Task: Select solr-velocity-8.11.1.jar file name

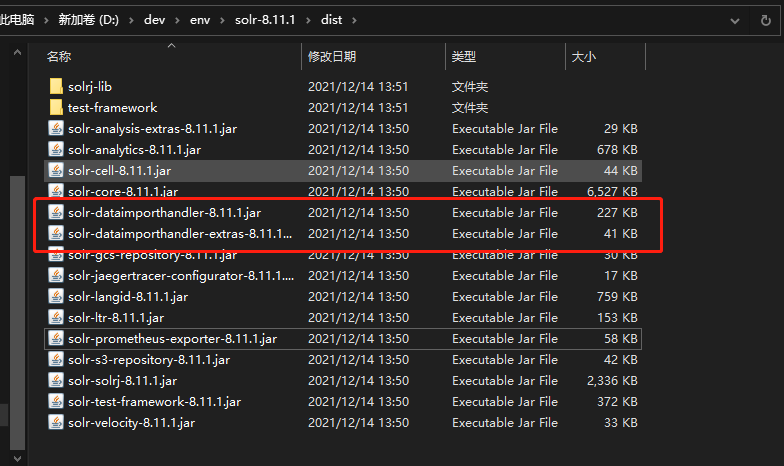Action: click(x=132, y=422)
